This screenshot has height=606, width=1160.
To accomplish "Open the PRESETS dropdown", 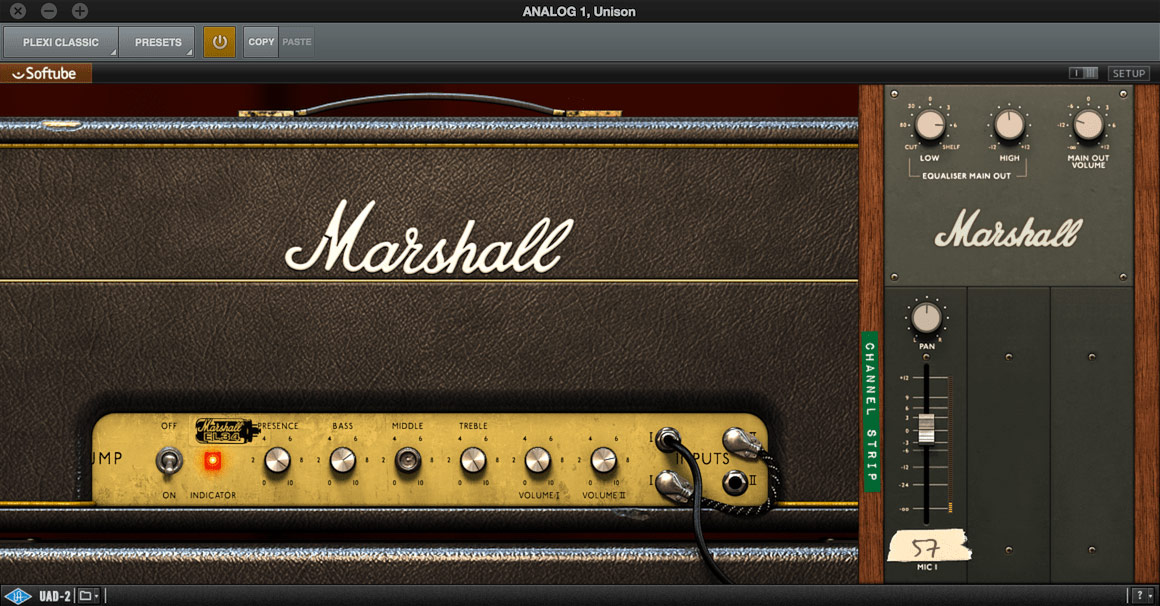I will [158, 42].
